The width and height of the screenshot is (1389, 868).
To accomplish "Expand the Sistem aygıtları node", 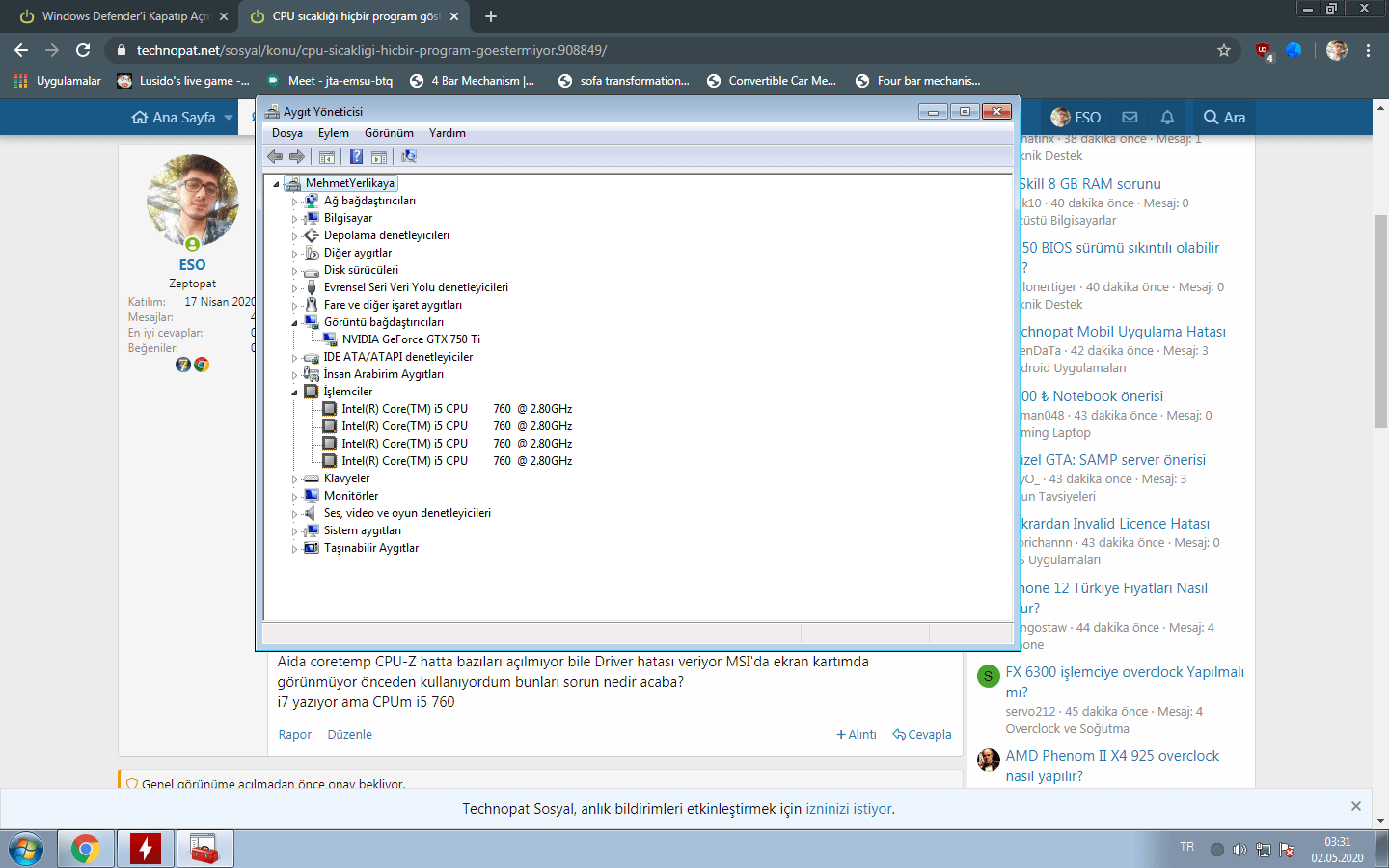I will coord(294,531).
